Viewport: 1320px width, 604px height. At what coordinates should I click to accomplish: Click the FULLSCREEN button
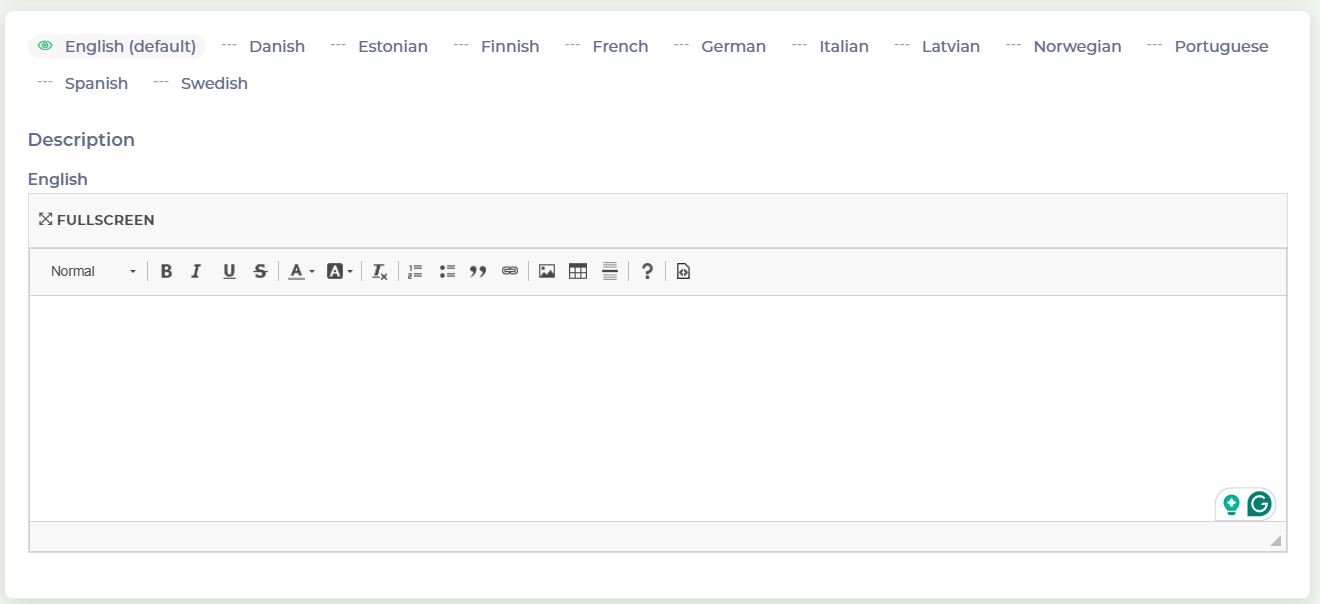pos(97,220)
